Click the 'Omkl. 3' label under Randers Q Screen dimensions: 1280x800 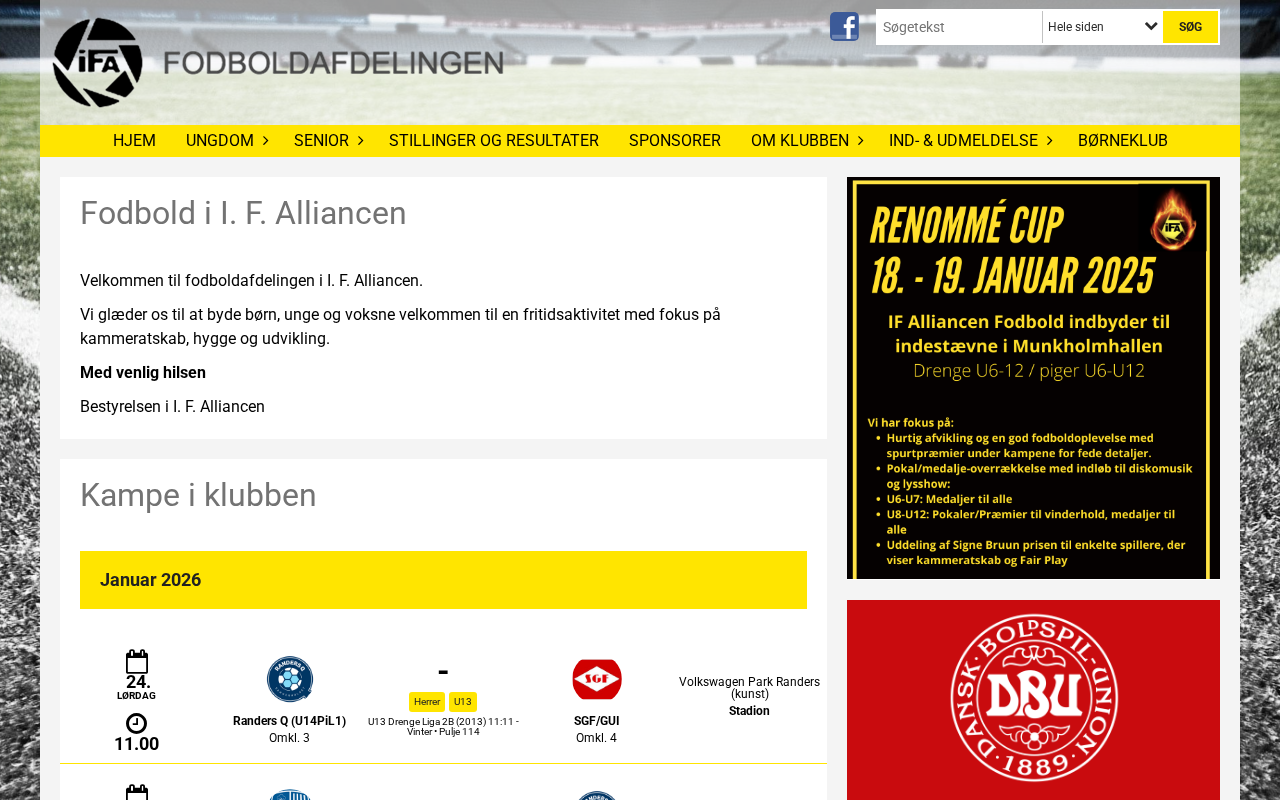[290, 738]
